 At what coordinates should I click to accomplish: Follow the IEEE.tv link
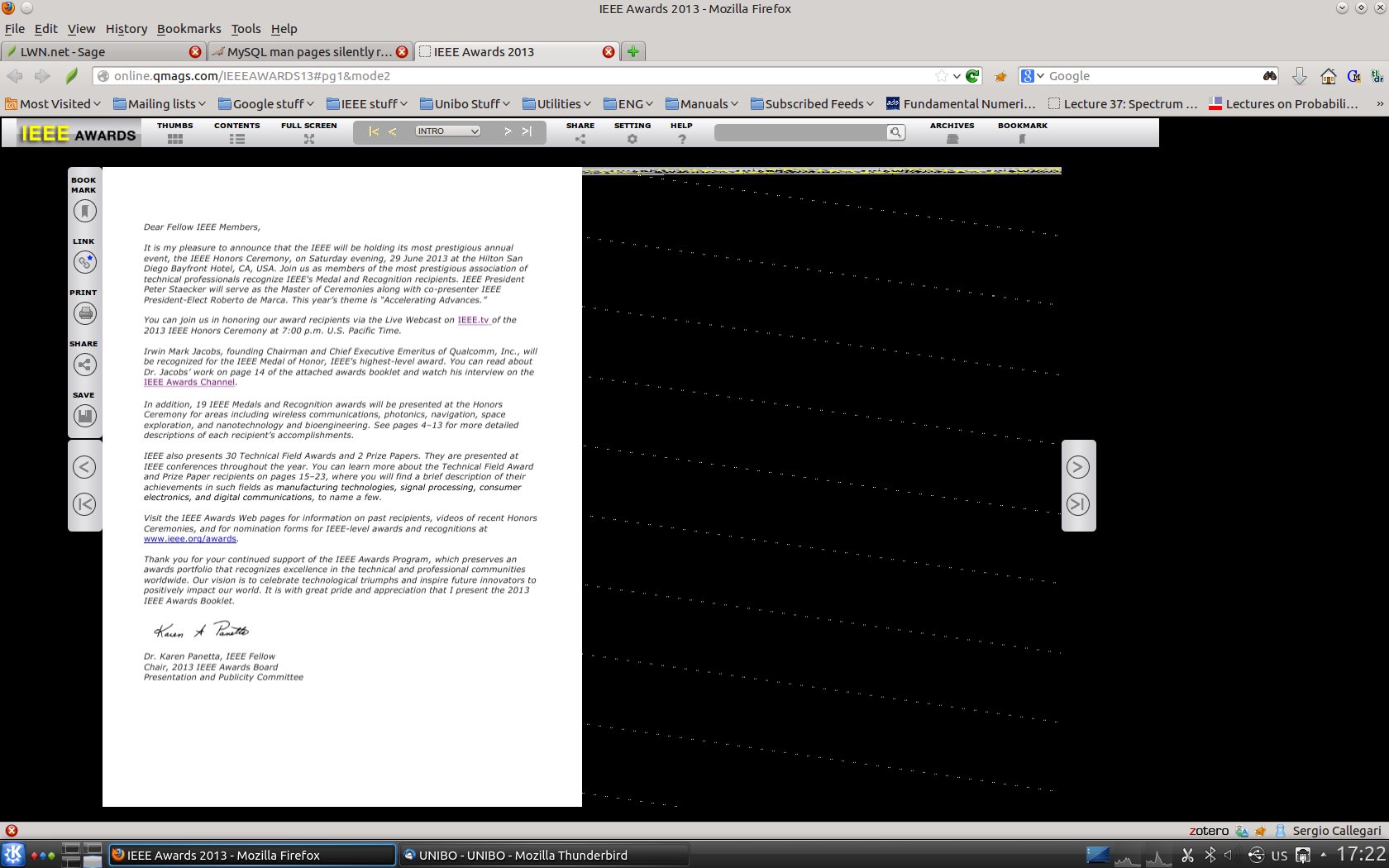[x=473, y=320]
